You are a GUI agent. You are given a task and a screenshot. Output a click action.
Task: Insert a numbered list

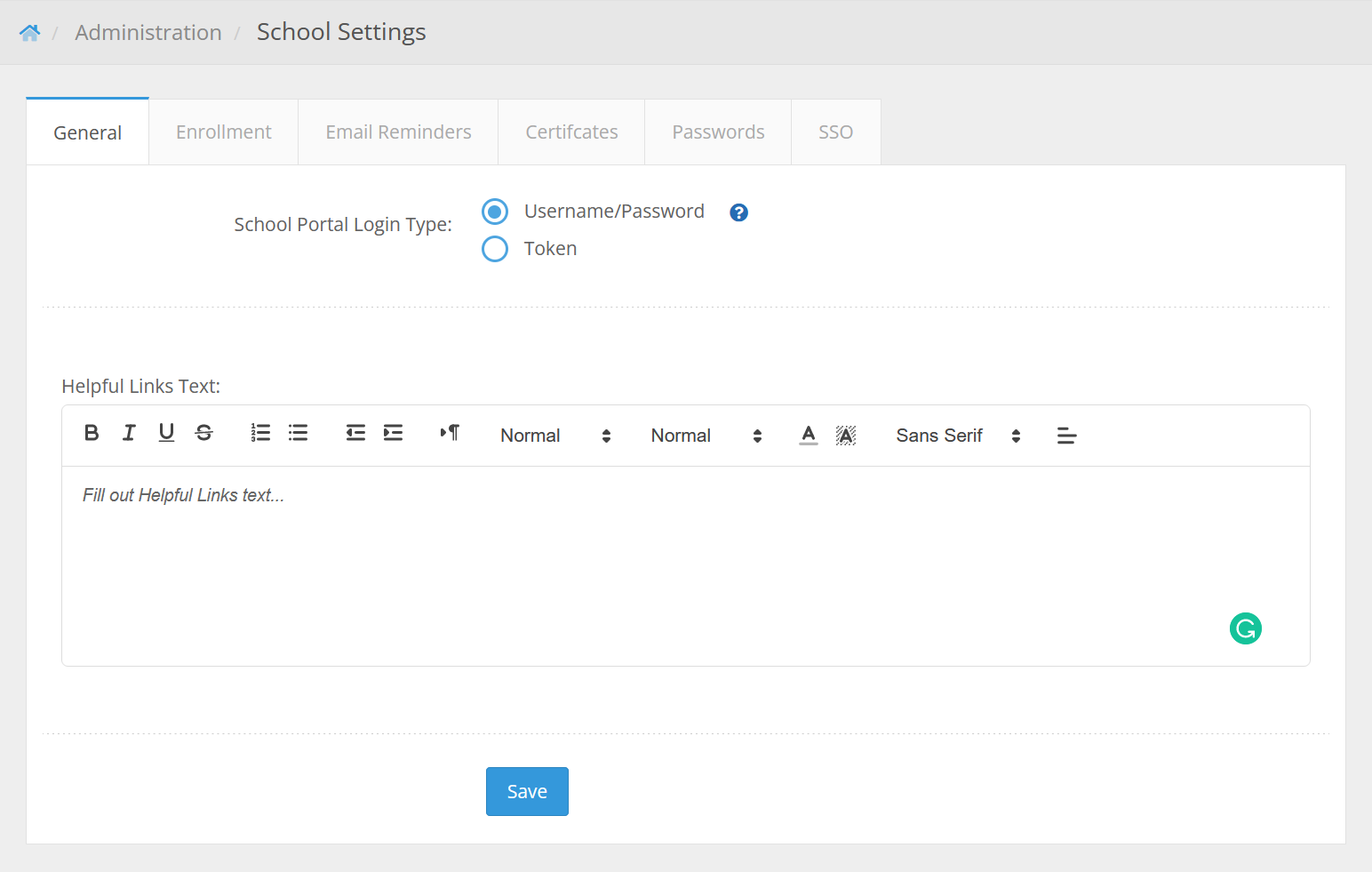click(x=260, y=433)
